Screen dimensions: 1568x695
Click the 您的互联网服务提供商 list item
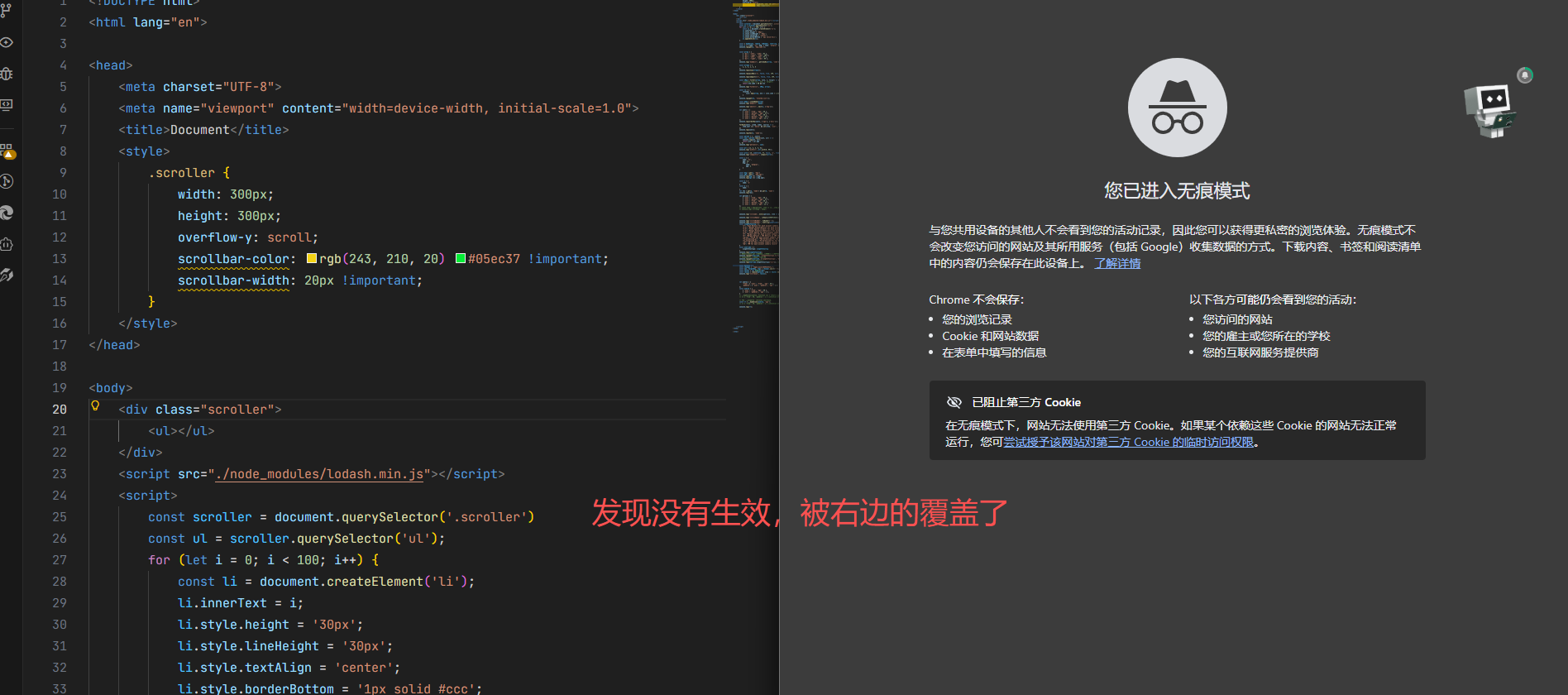[1260, 352]
